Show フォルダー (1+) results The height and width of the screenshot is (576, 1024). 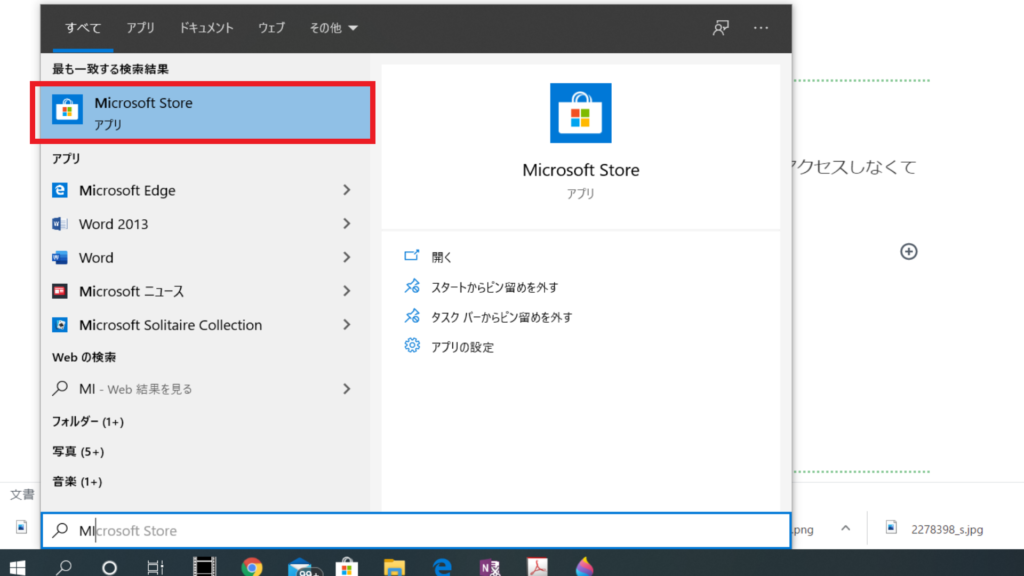tap(88, 421)
